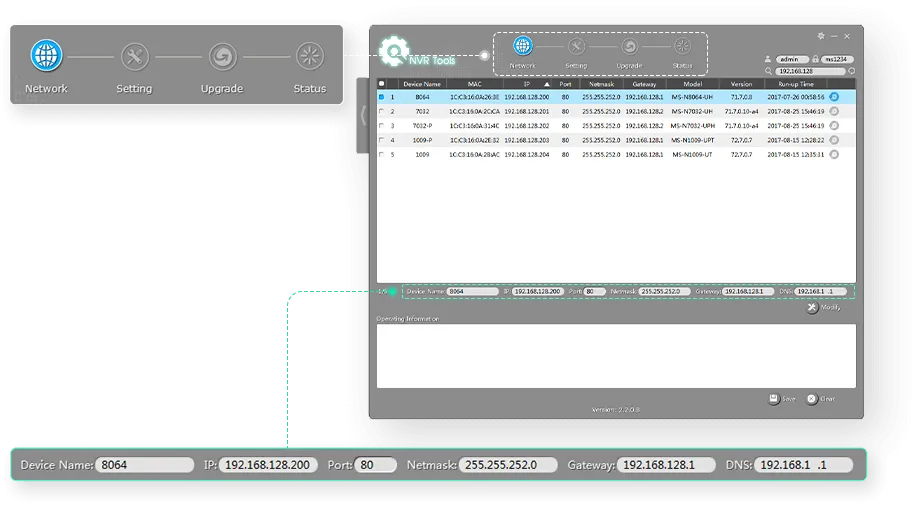Expand the side panel handle left of the window
The height and width of the screenshot is (505, 917).
click(x=363, y=115)
